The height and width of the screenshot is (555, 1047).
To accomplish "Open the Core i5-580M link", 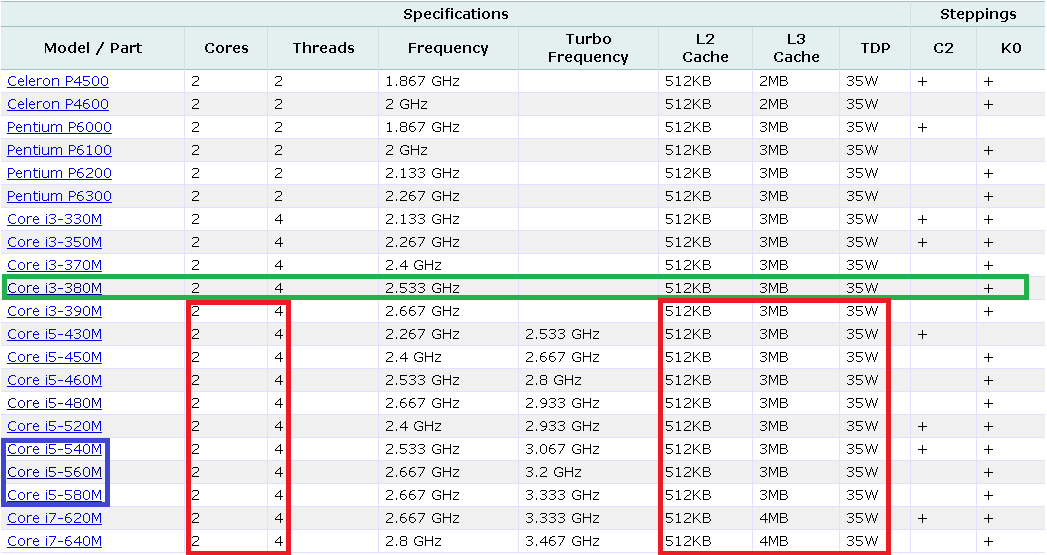I will click(54, 495).
